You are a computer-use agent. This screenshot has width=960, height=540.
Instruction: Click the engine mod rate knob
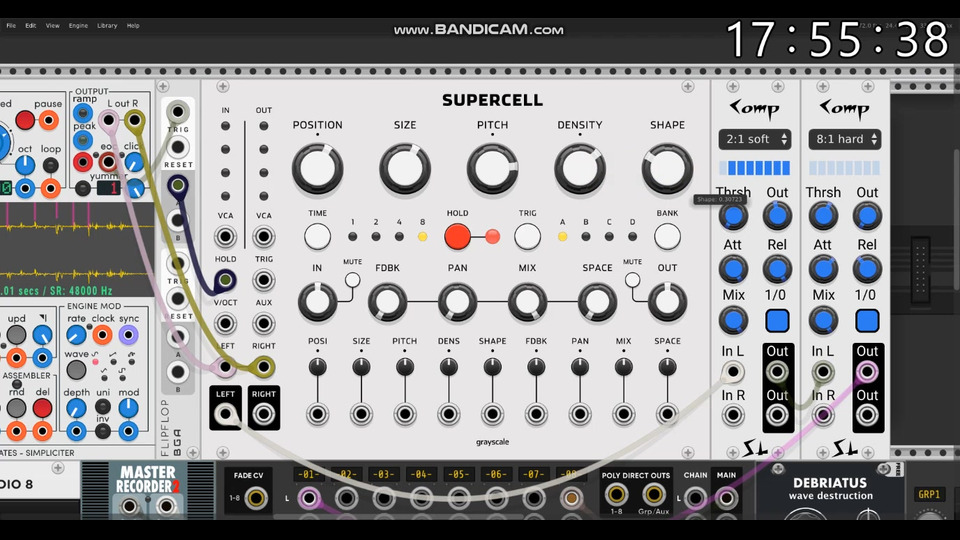[x=76, y=335]
